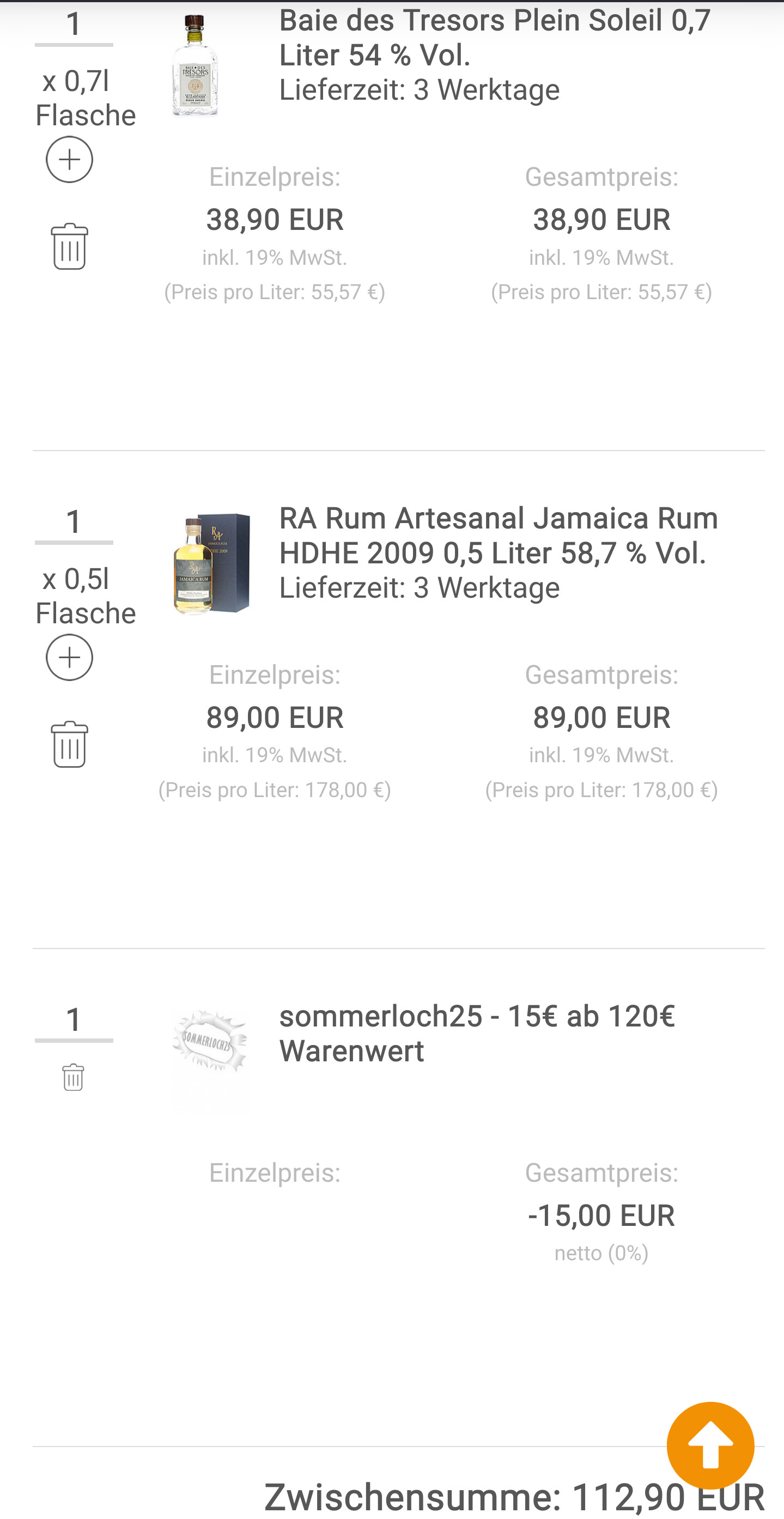The height and width of the screenshot is (1519, 784).
Task: Click Baie des Tresors bottle thumbnail
Action: tap(195, 65)
